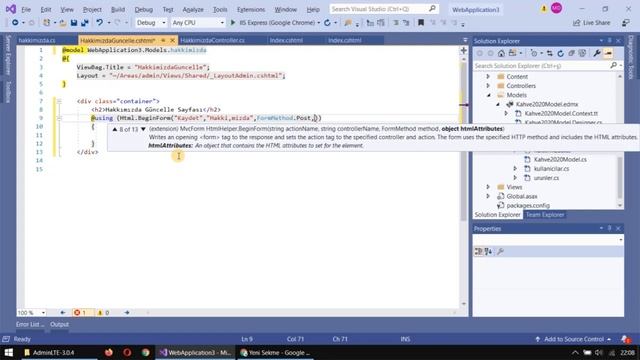The image size is (640, 360).
Task: Pin HakkimizdaGuncelle.cshtml tab
Action: 163,40
